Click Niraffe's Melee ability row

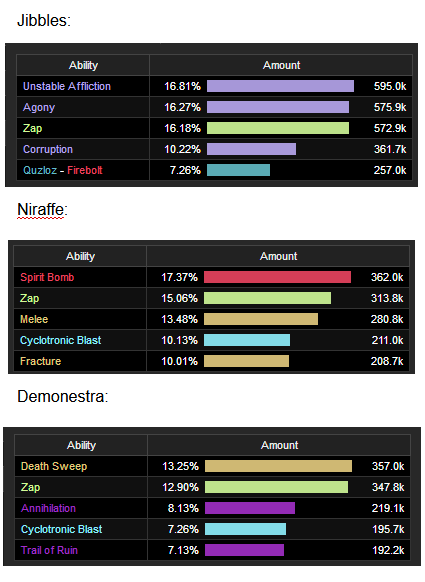click(x=211, y=319)
